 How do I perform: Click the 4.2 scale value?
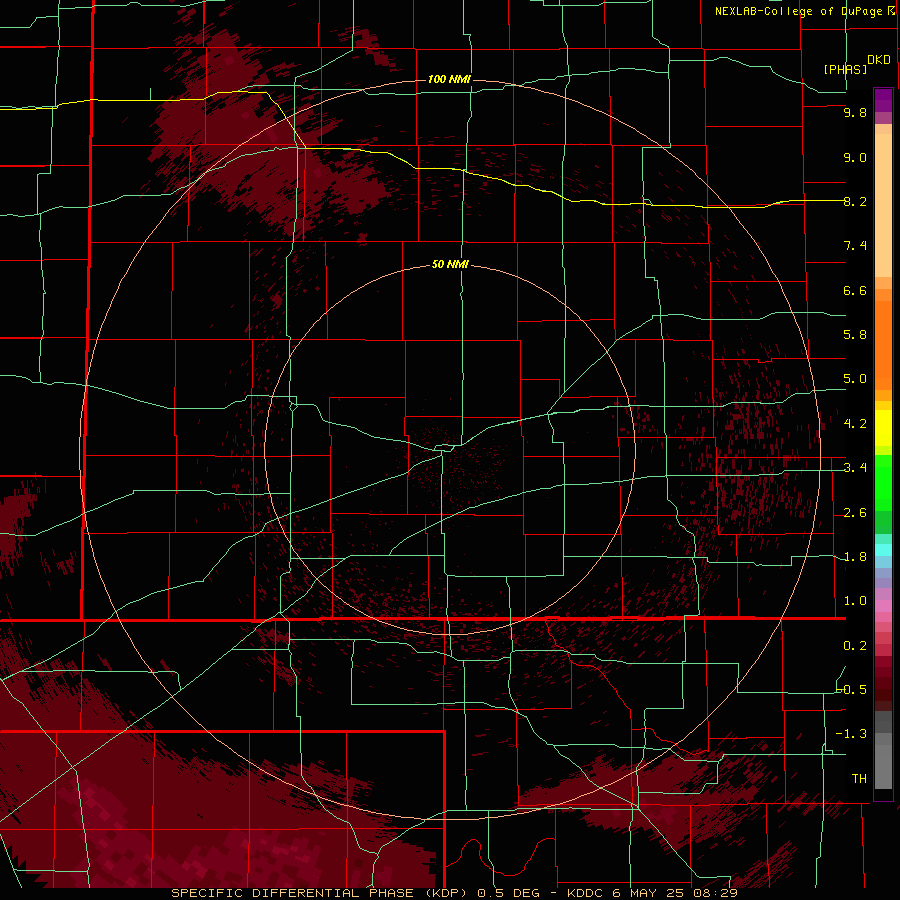[x=855, y=424]
